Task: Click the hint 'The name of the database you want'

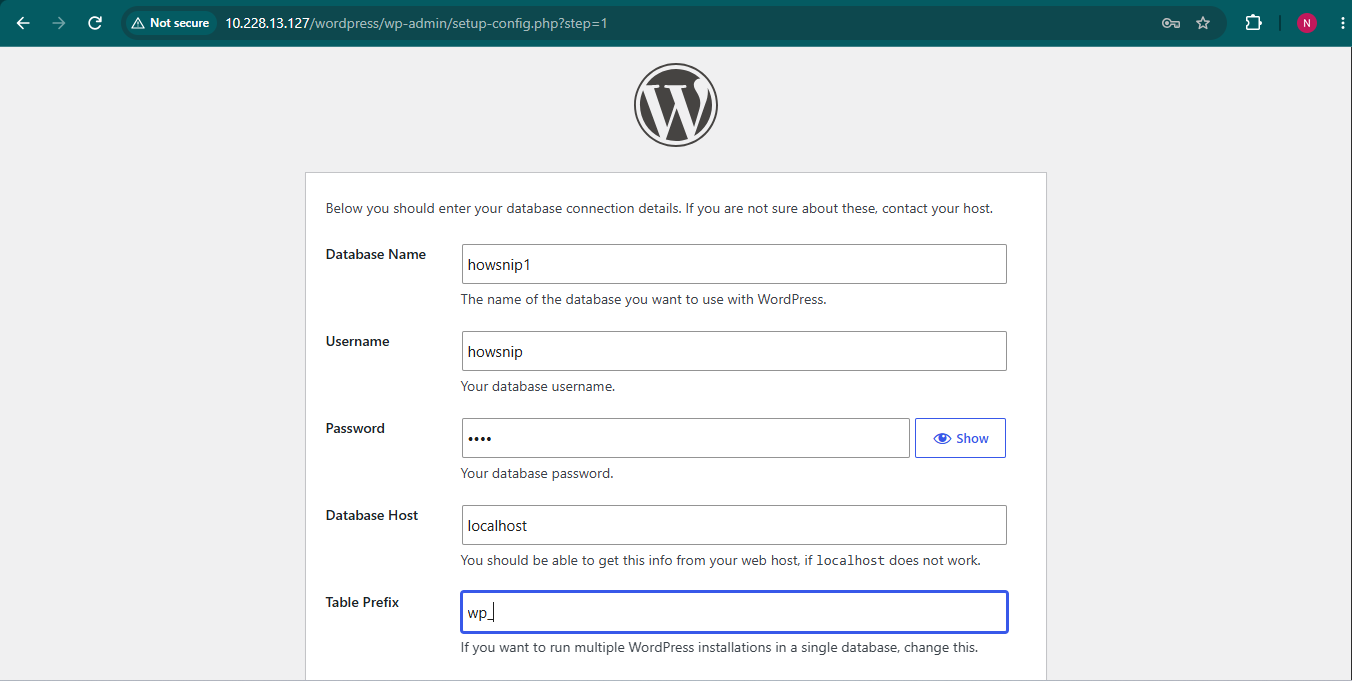Action: coord(643,299)
